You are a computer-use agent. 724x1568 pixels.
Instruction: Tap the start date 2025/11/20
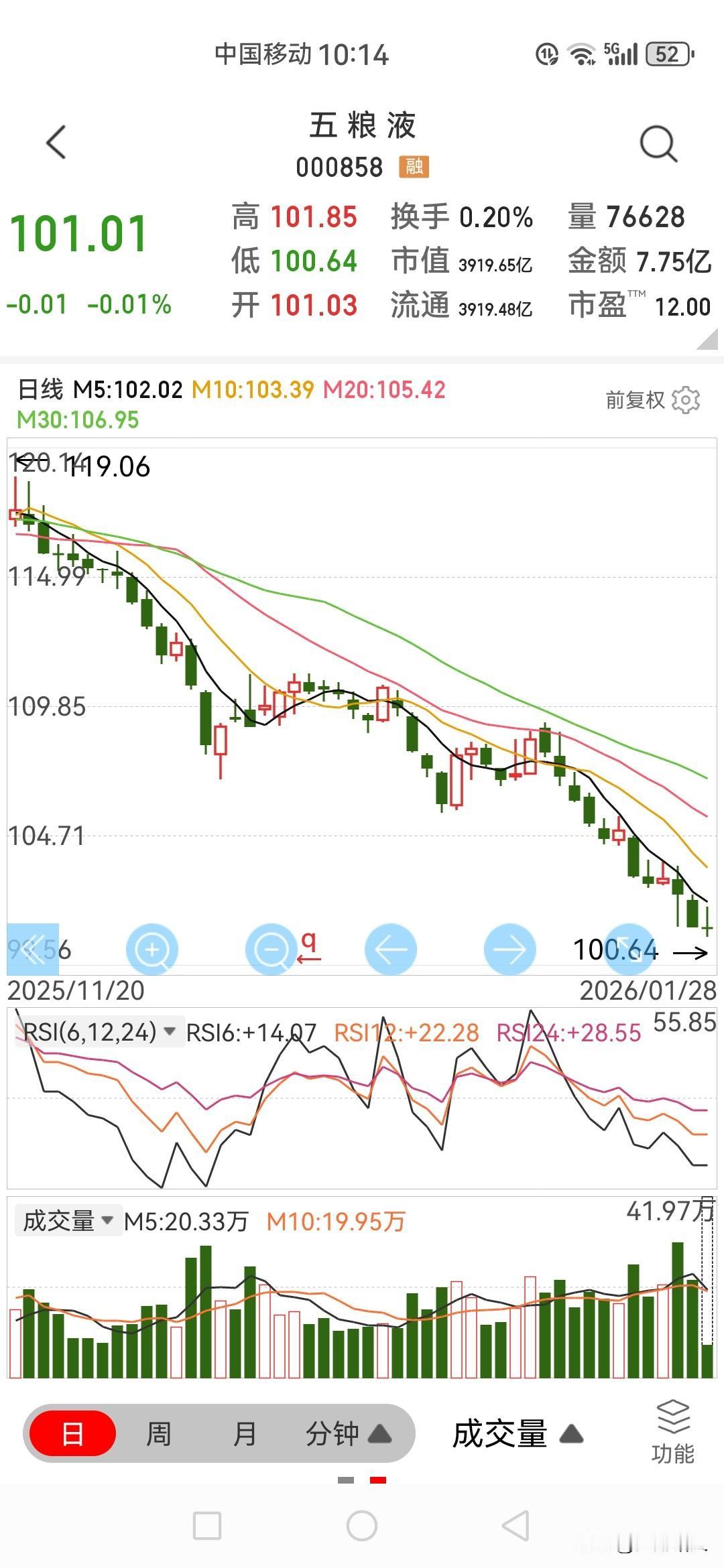[76, 990]
